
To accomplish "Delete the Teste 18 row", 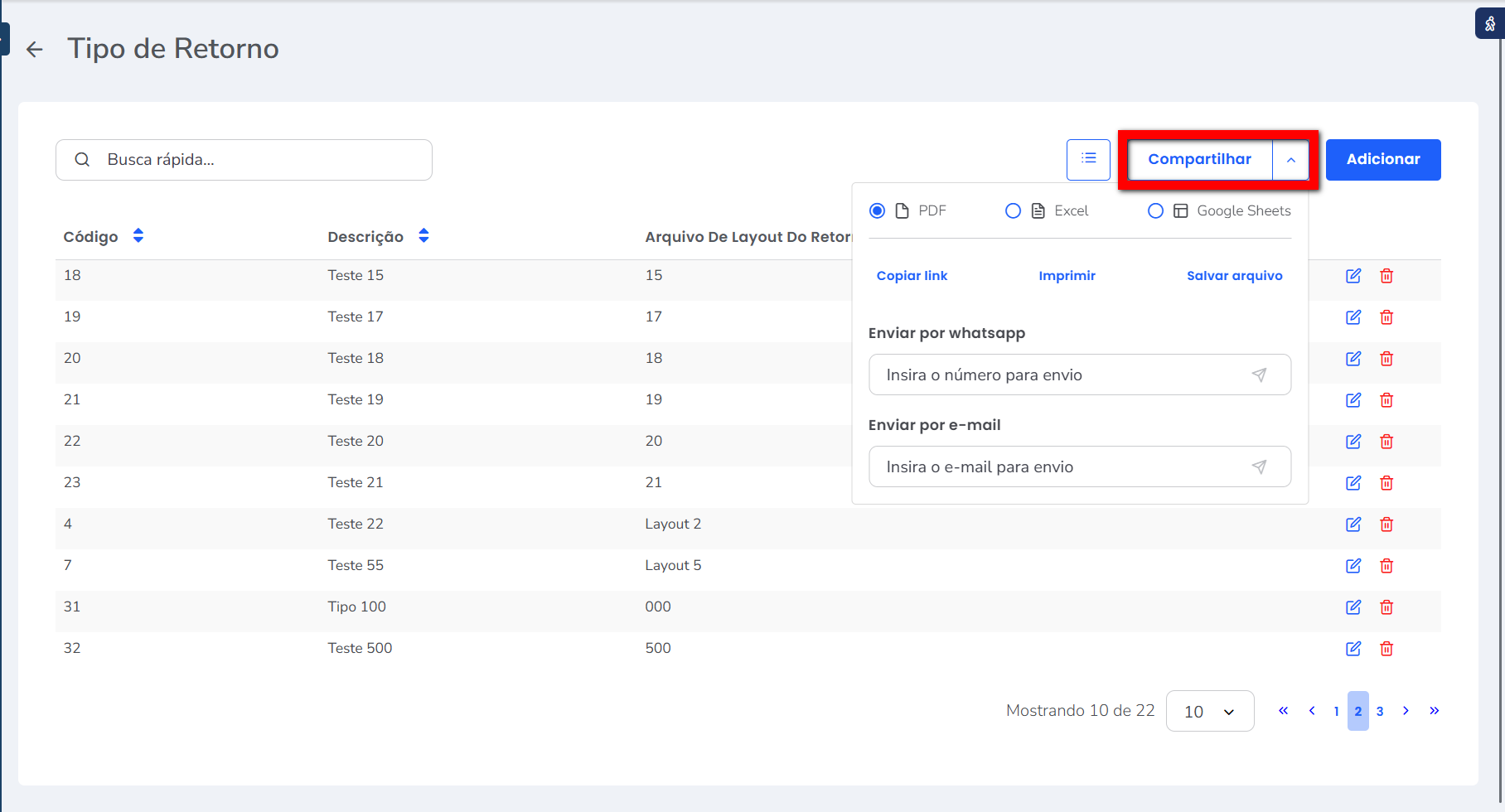I will point(1386,359).
